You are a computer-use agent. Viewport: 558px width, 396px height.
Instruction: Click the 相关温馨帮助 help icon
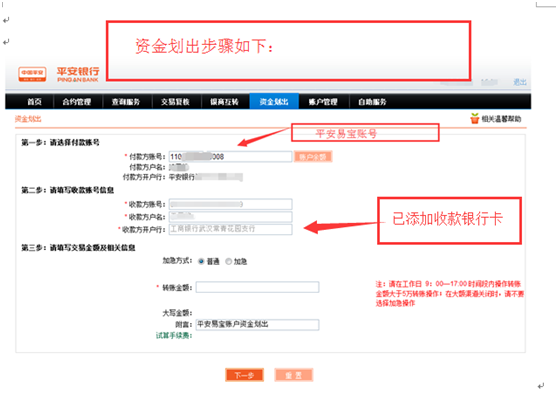pyautogui.click(x=474, y=118)
